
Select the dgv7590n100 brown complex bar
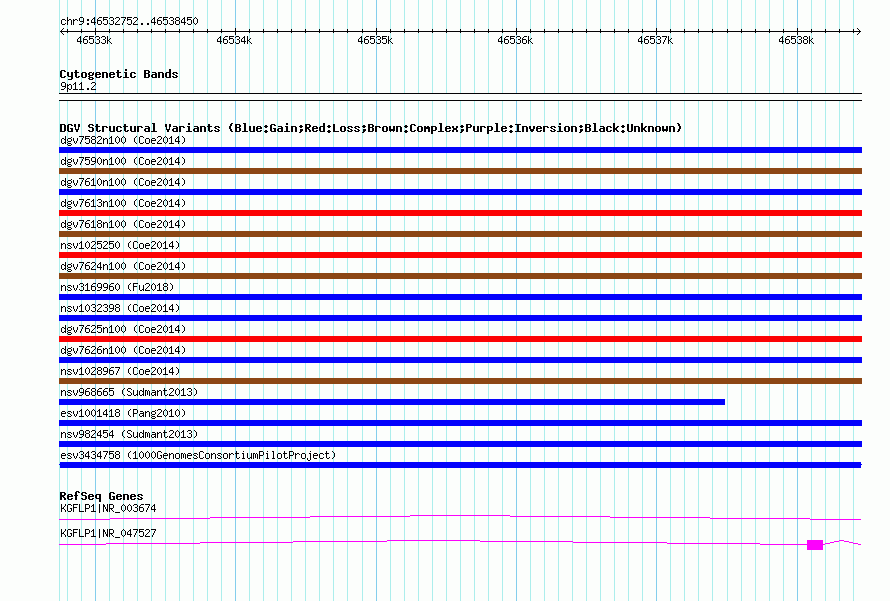(460, 171)
